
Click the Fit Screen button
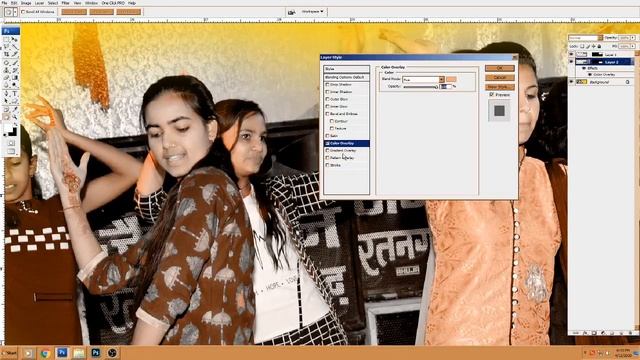pos(101,12)
